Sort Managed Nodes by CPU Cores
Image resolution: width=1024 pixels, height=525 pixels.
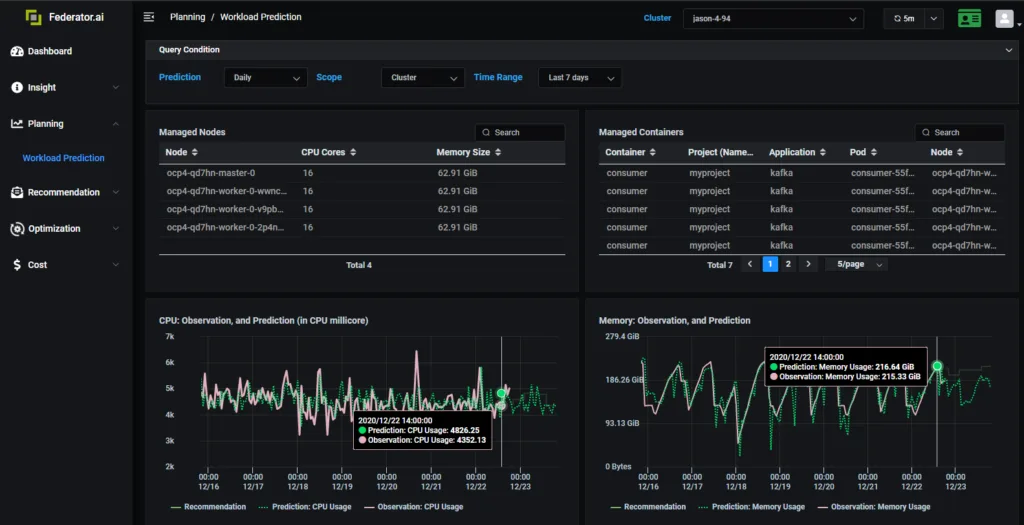(x=328, y=152)
